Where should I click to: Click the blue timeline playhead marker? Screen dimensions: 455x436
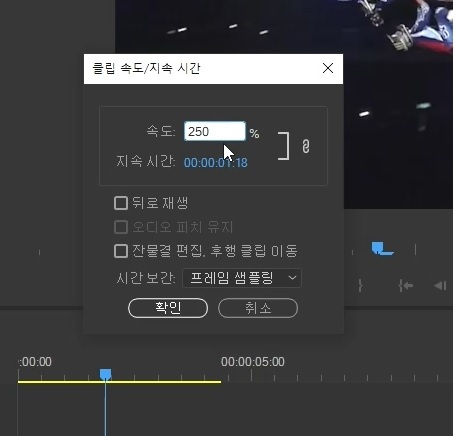click(x=105, y=374)
